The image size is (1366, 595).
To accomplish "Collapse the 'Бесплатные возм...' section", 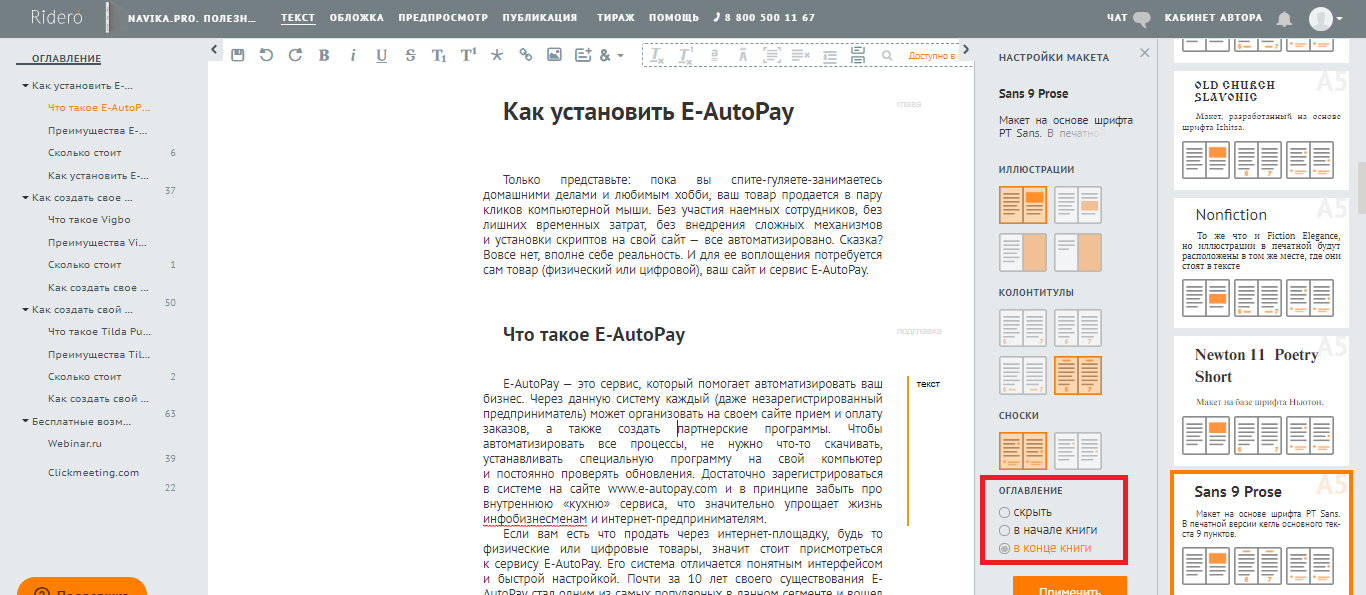I will [25, 421].
